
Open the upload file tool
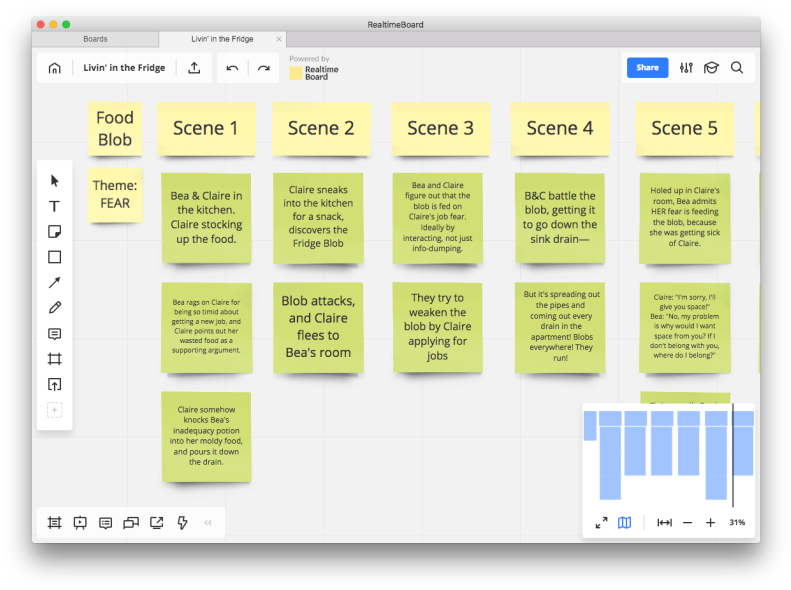[55, 384]
